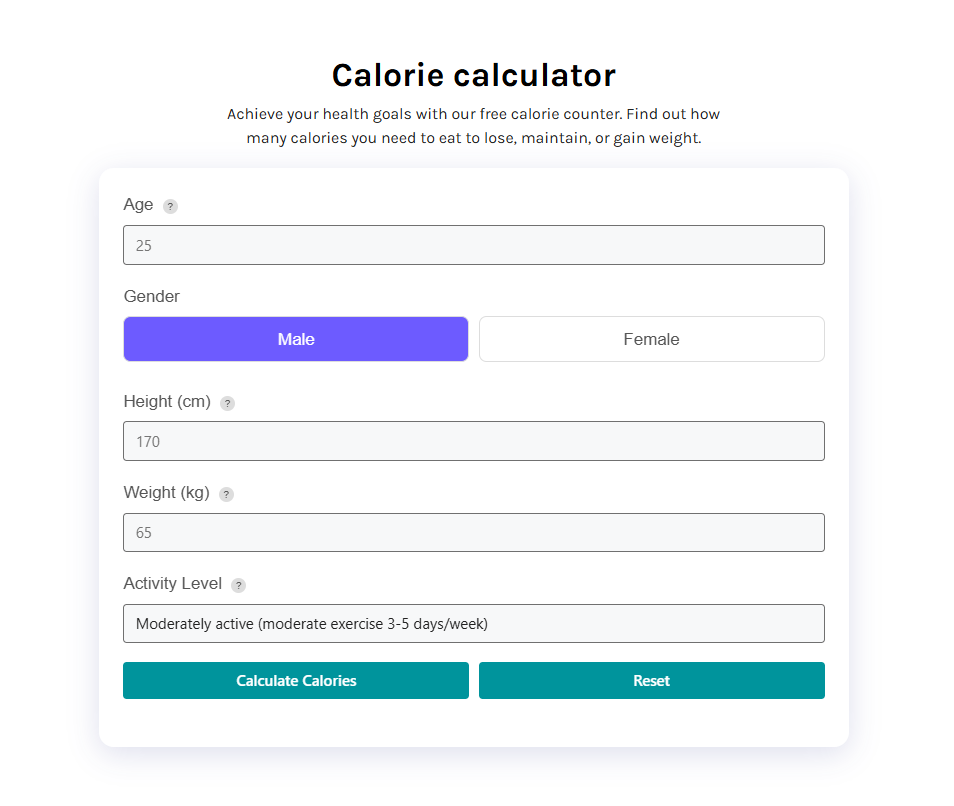
Task: Click the Weight (kg) label text
Action: (x=166, y=493)
